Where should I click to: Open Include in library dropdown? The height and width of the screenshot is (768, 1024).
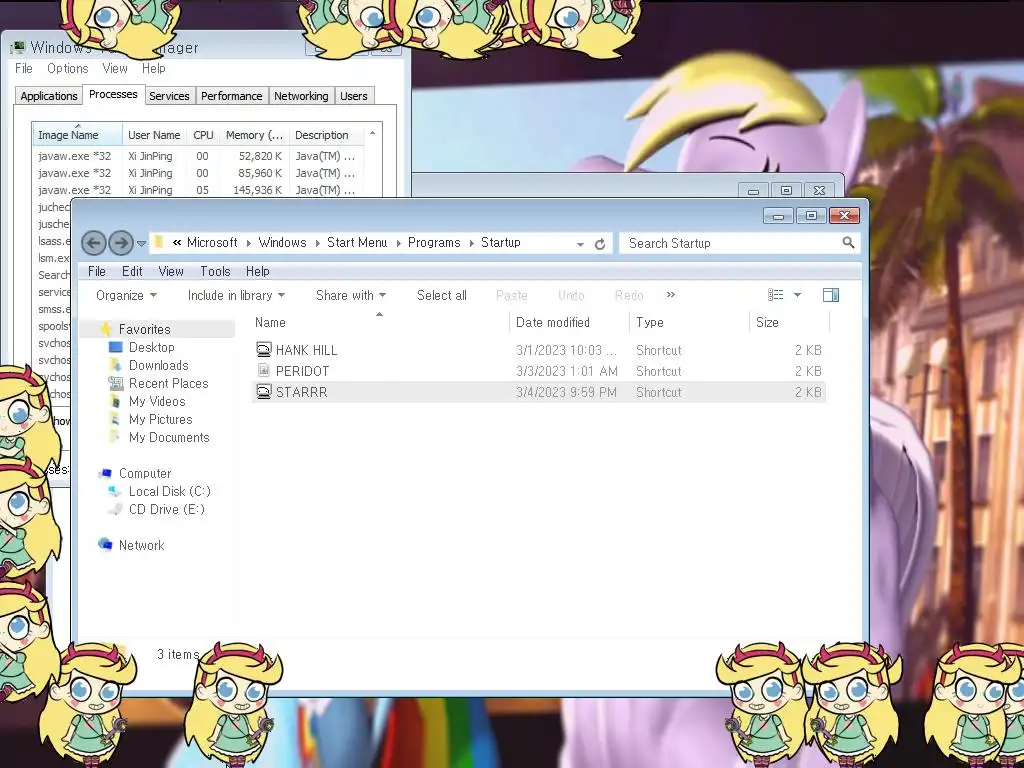coord(236,295)
